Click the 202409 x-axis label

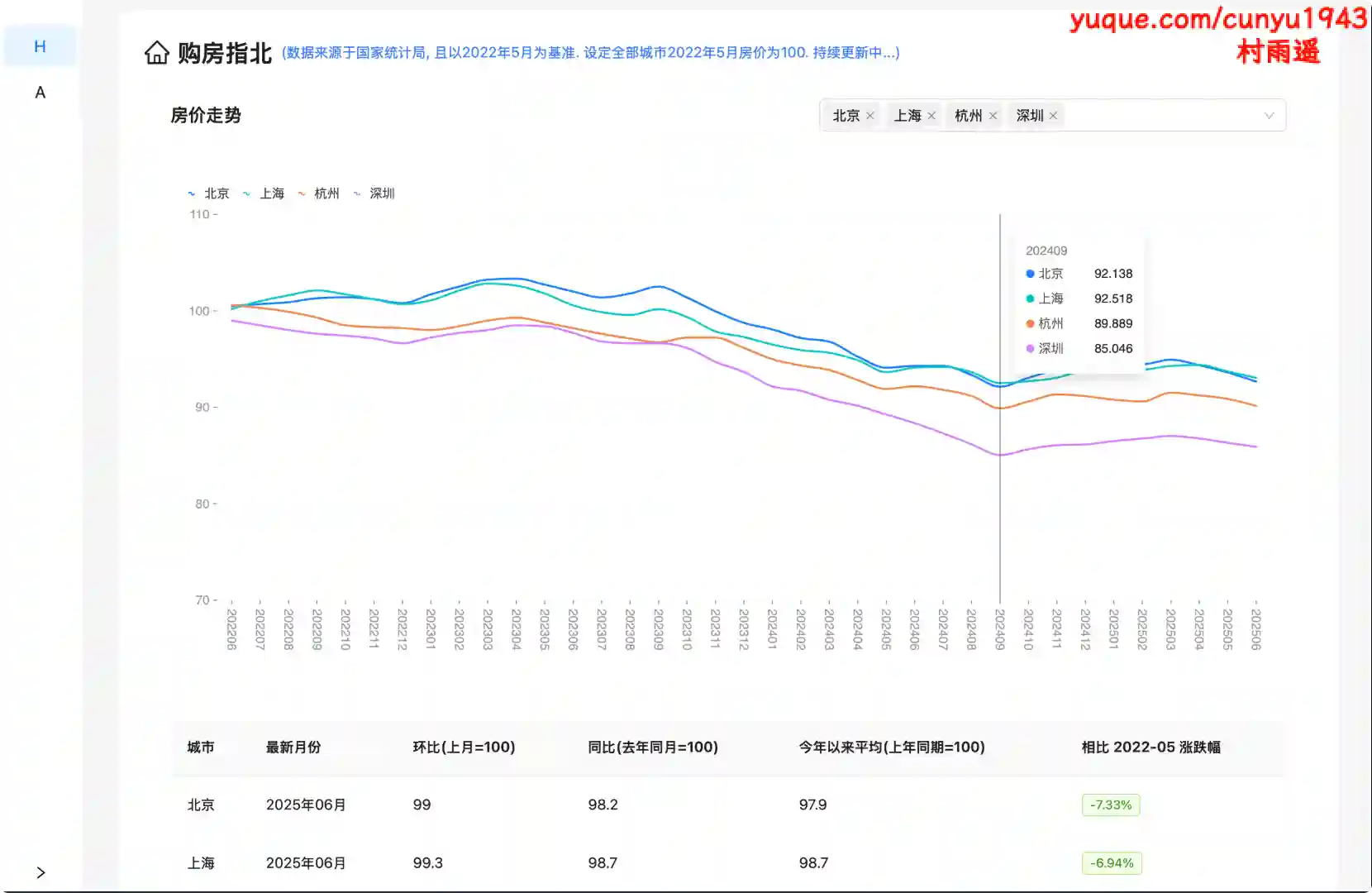(1000, 629)
